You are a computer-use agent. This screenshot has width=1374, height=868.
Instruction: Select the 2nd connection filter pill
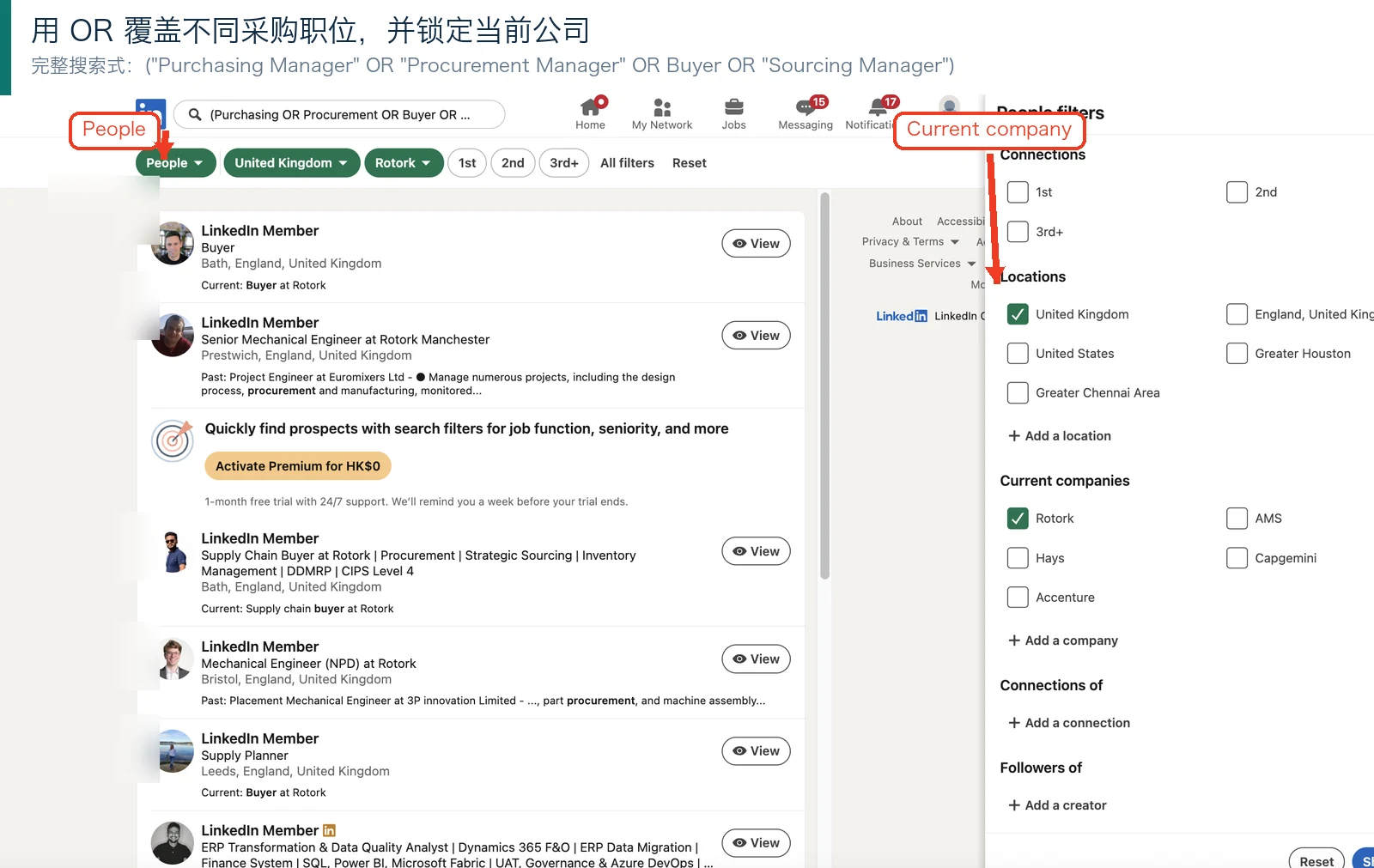[x=513, y=163]
